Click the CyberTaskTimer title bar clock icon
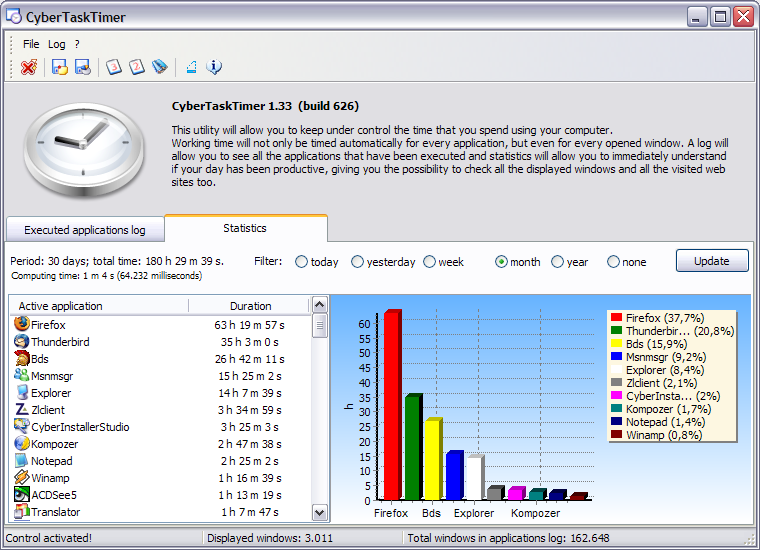The image size is (760, 550). (x=14, y=16)
